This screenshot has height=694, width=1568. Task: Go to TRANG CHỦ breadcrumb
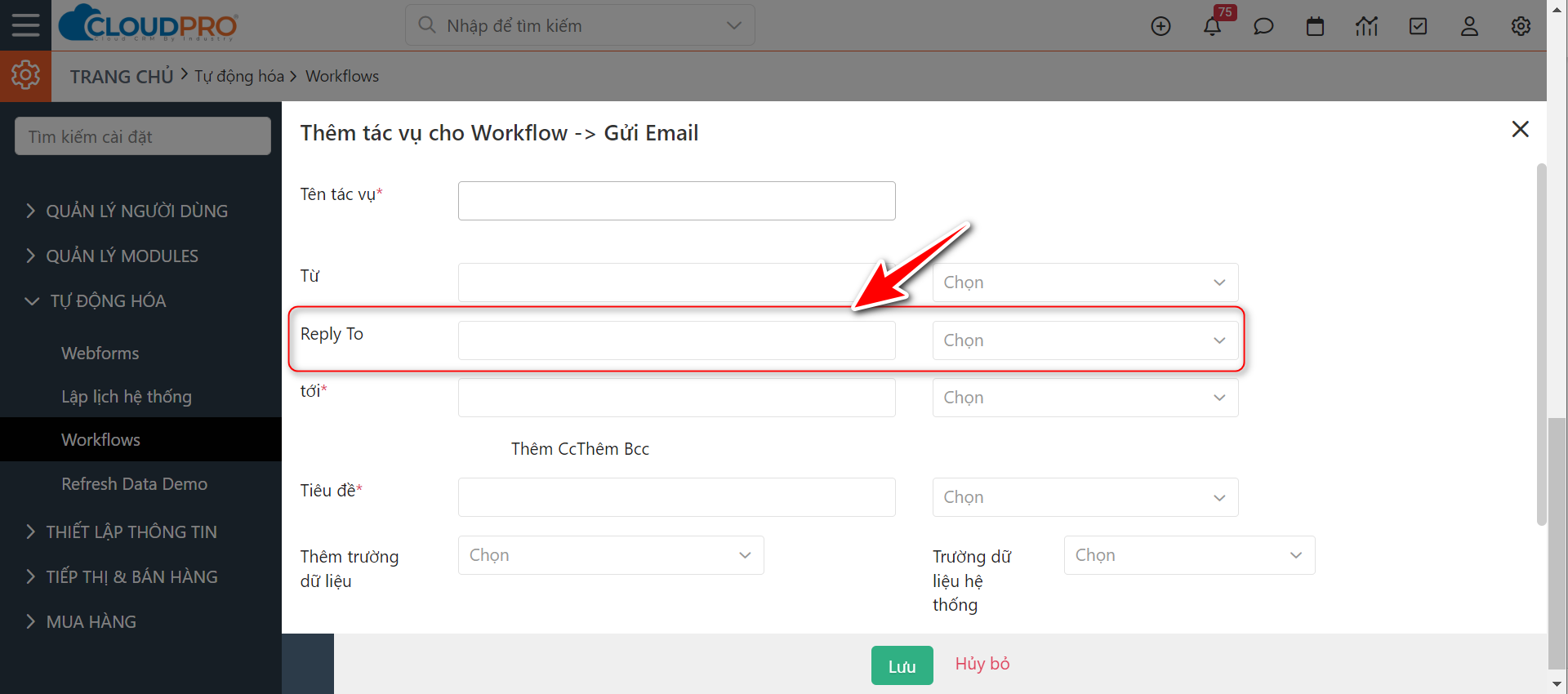tap(122, 76)
